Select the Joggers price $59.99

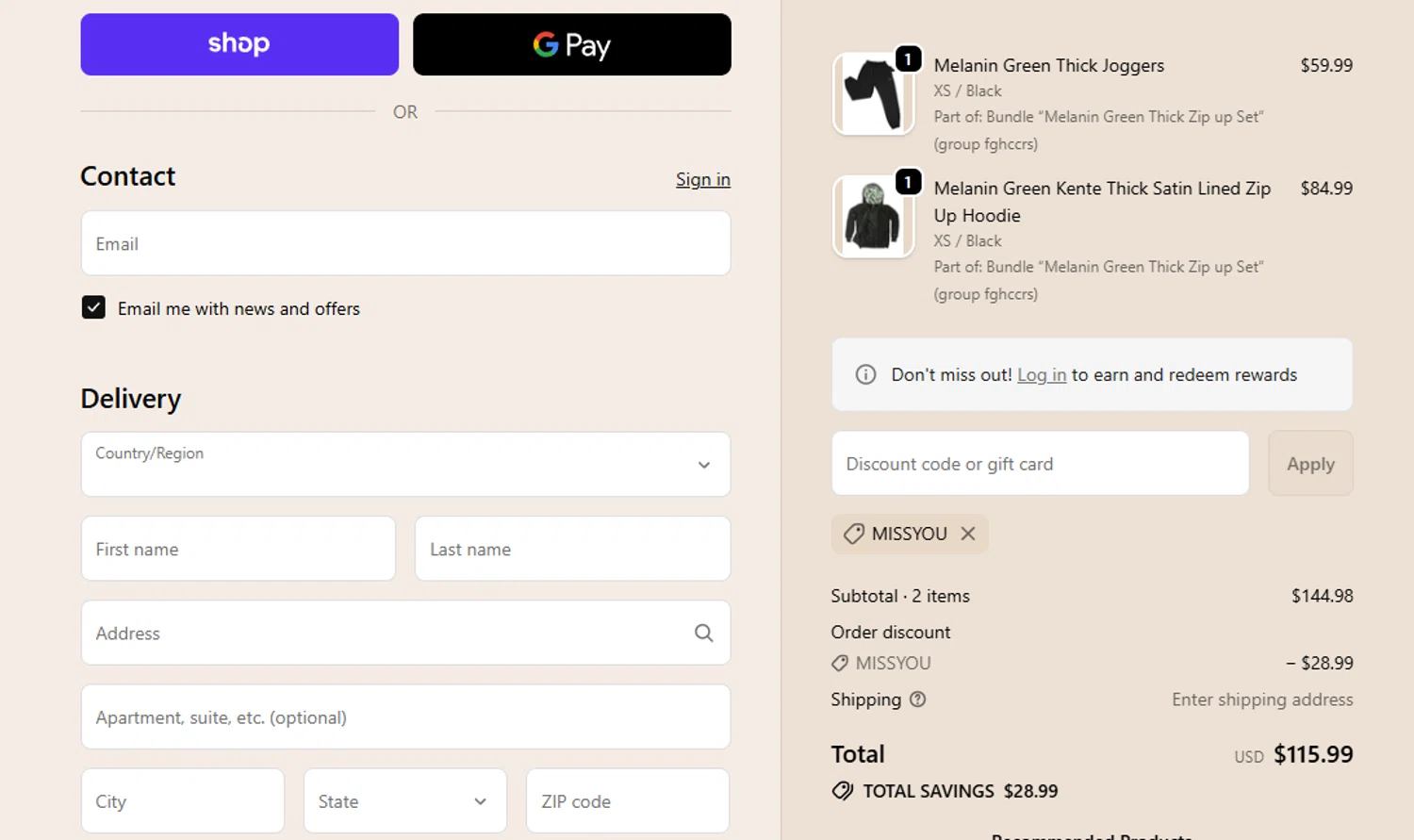tap(1326, 65)
